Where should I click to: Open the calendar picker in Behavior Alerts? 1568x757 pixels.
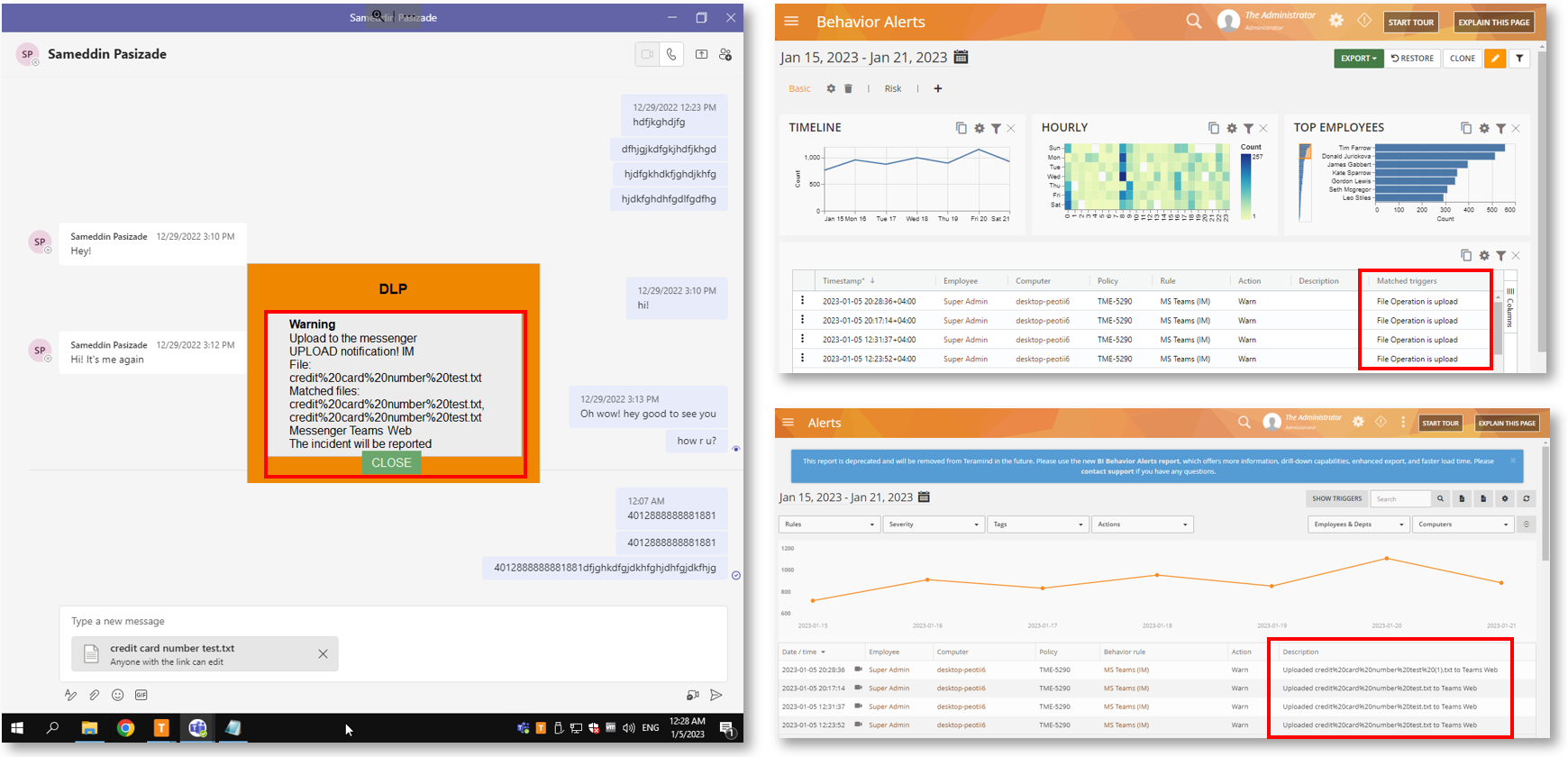(961, 57)
